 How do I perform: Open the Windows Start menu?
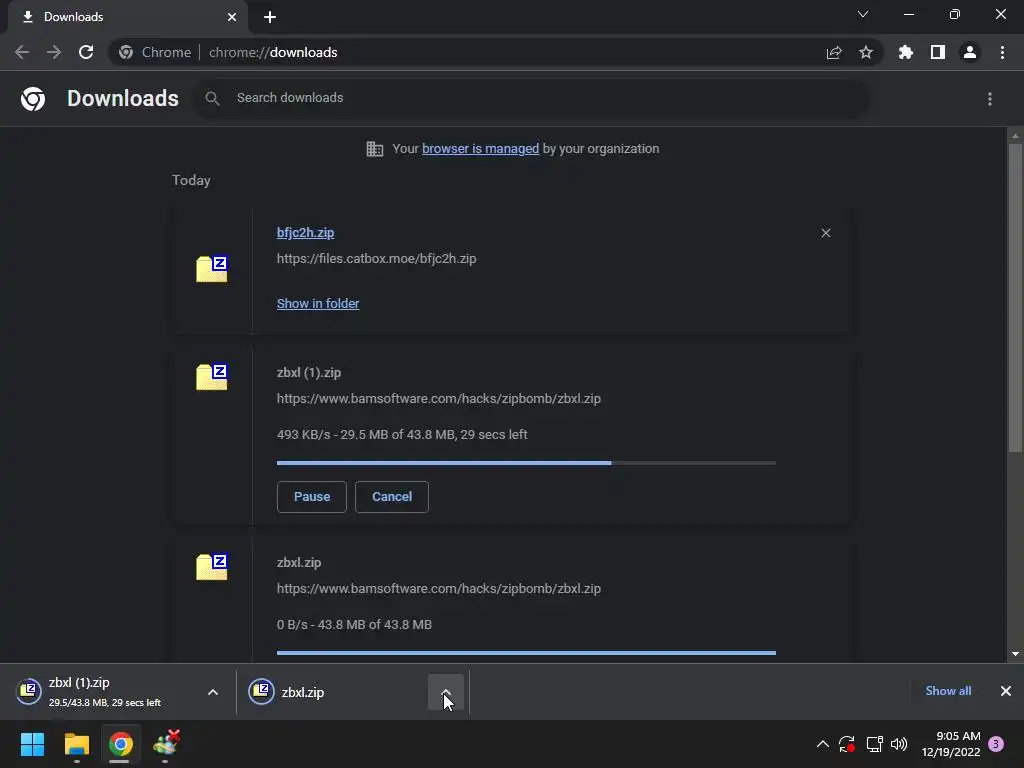(33, 744)
